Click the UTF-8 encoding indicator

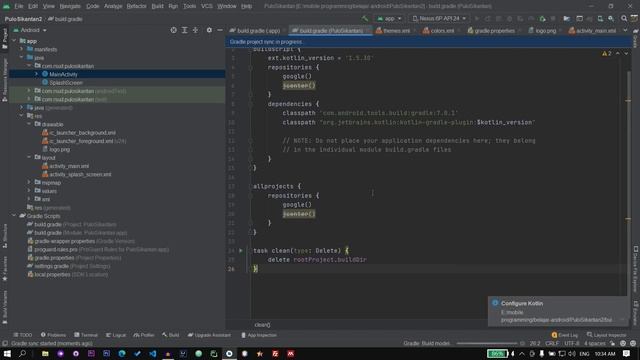[x=571, y=343]
